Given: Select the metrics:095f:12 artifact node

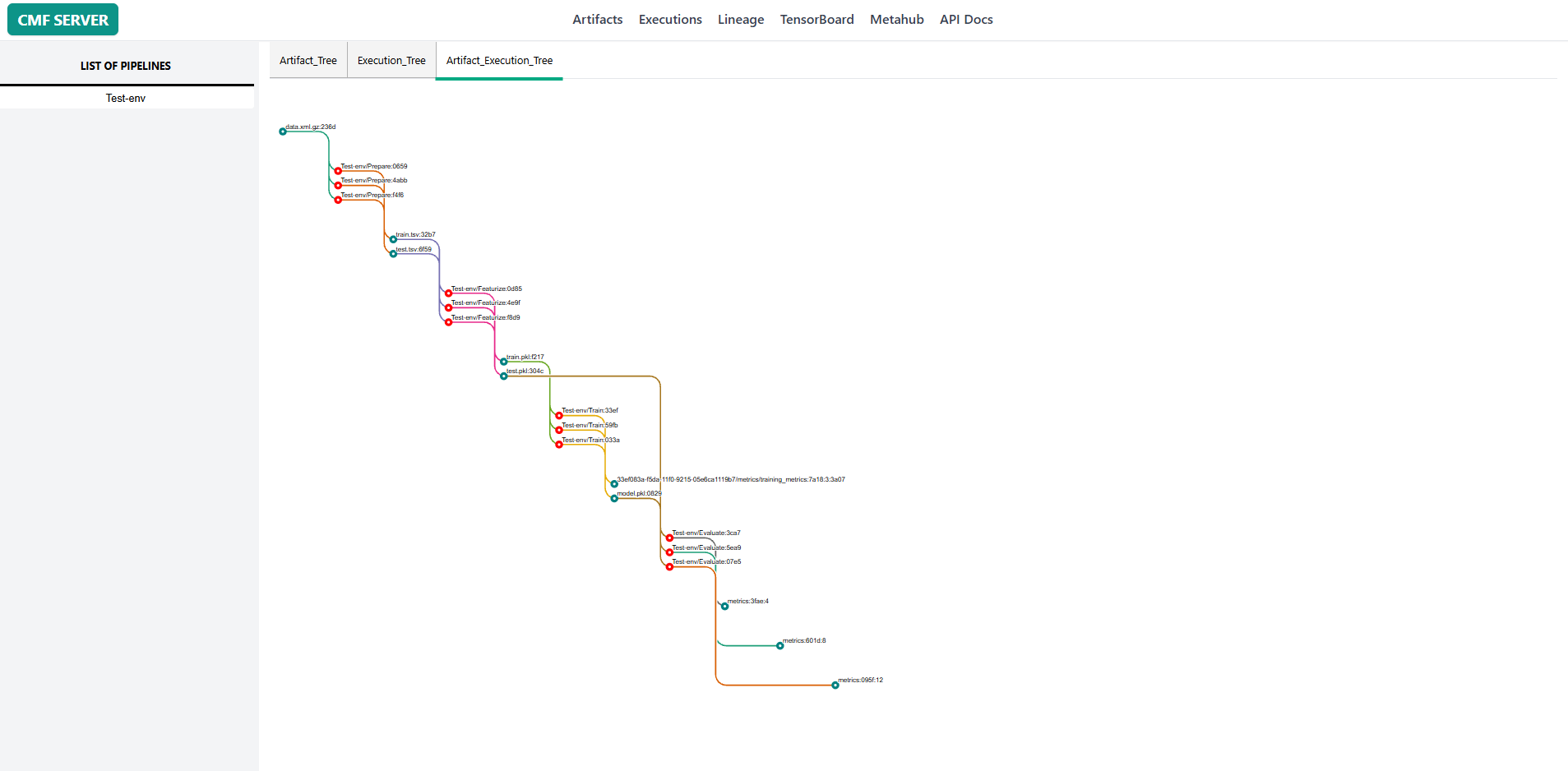Looking at the screenshot, I should coord(834,684).
